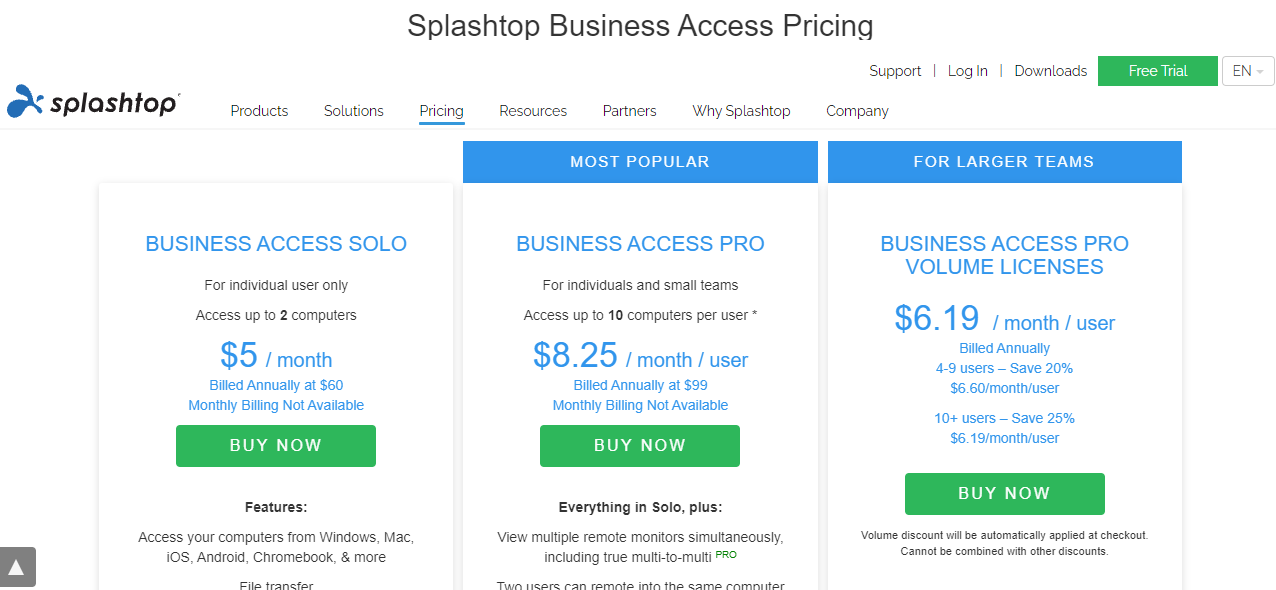The width and height of the screenshot is (1276, 590).
Task: Click the Log In link
Action: pos(967,71)
